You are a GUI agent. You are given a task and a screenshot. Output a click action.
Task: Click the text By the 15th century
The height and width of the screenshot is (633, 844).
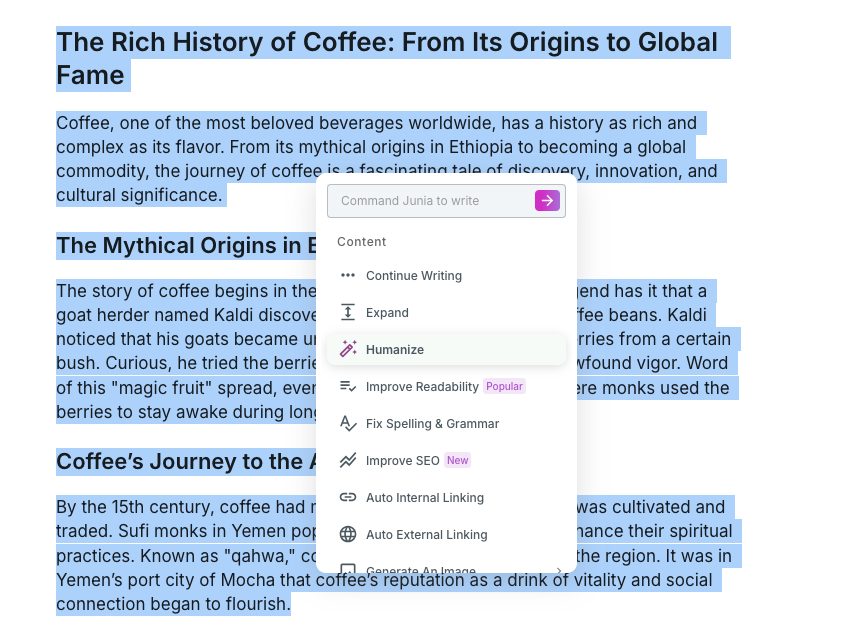136,507
